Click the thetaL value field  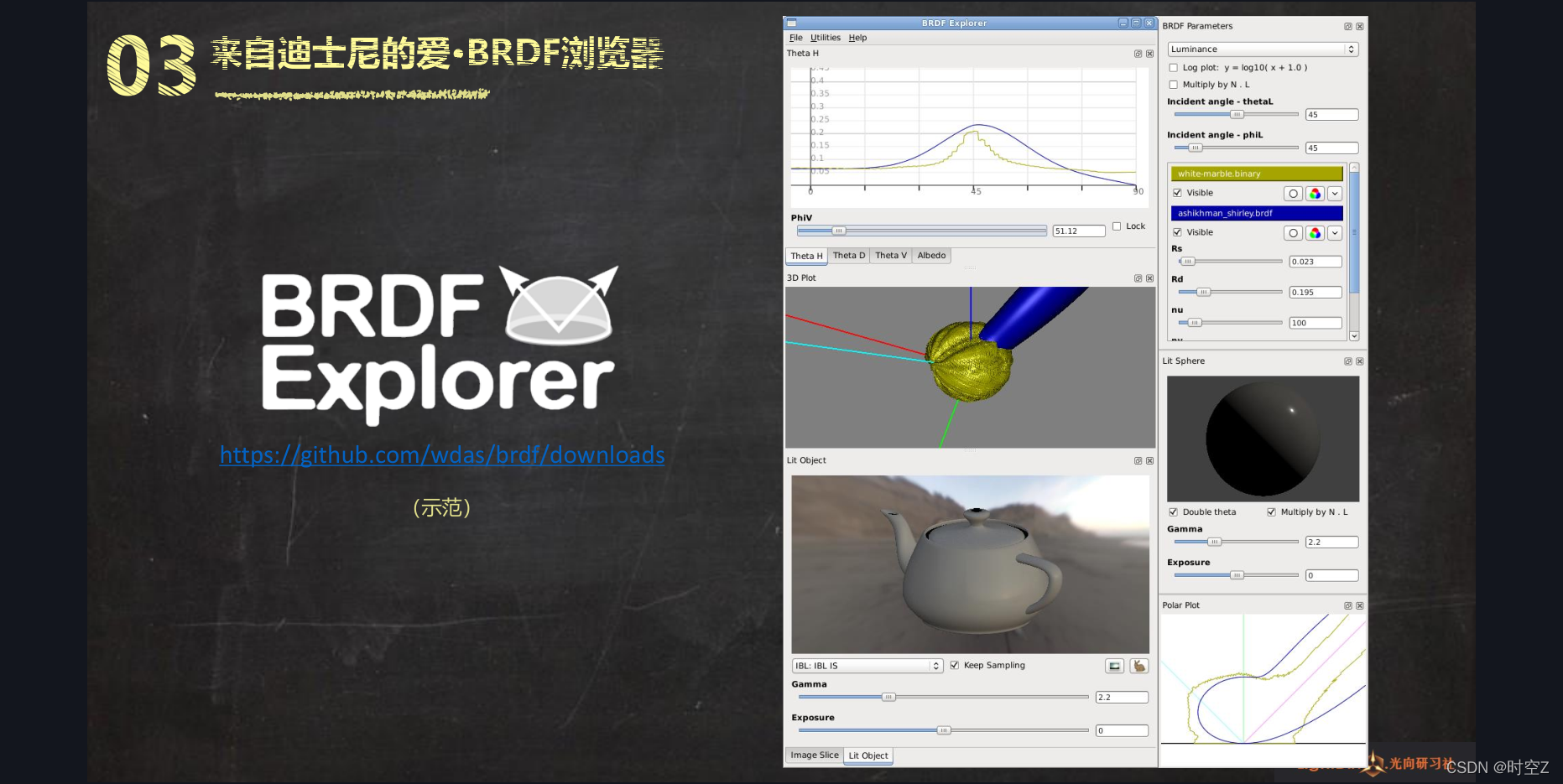pos(1331,115)
